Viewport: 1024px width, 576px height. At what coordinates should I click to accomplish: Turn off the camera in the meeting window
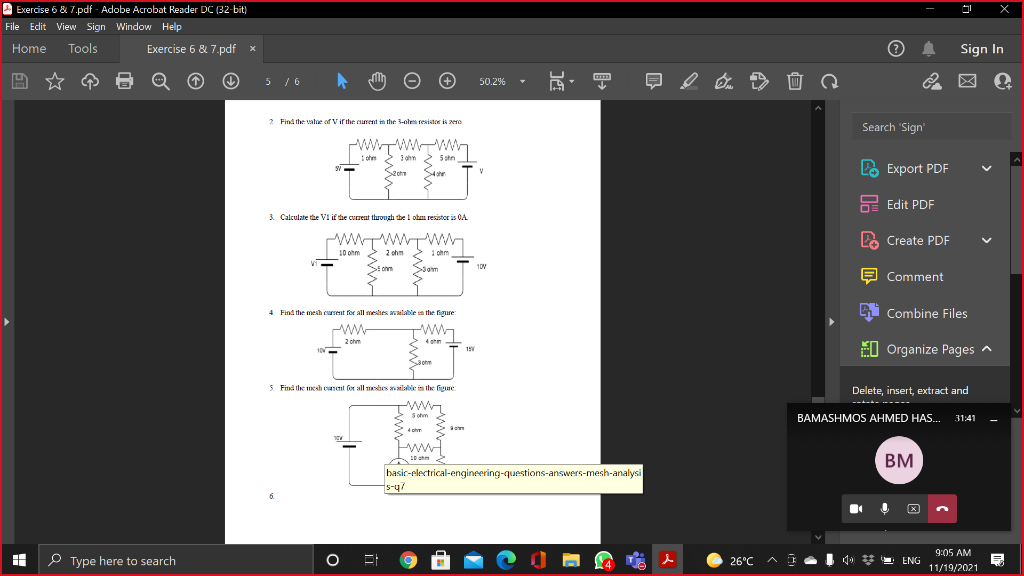click(x=856, y=508)
